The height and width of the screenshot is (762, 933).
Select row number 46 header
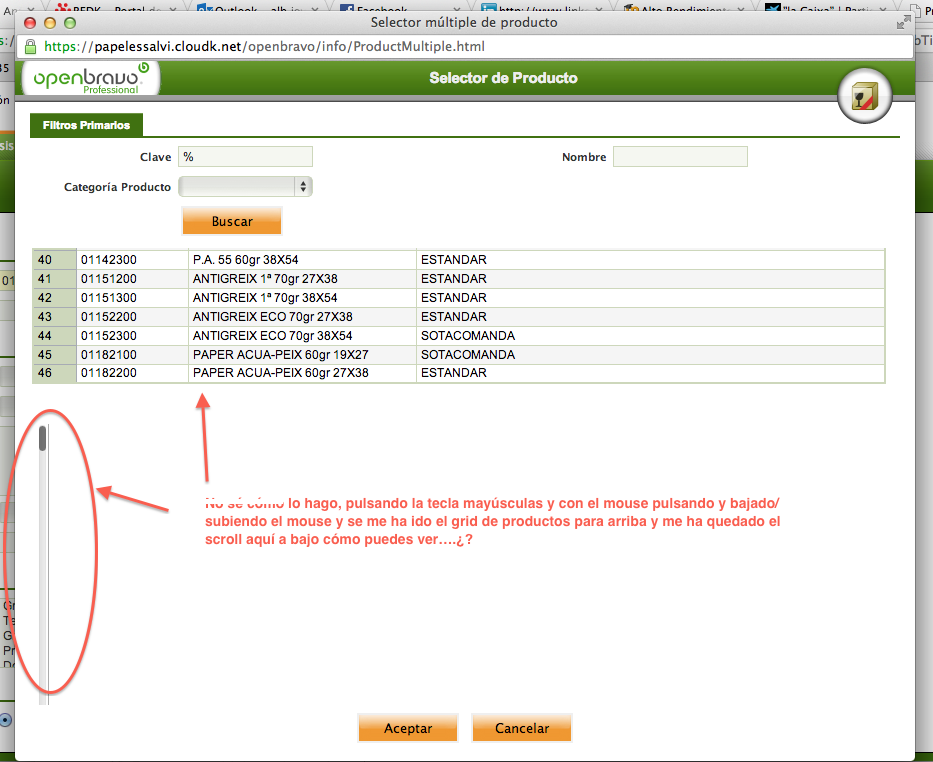click(54, 373)
